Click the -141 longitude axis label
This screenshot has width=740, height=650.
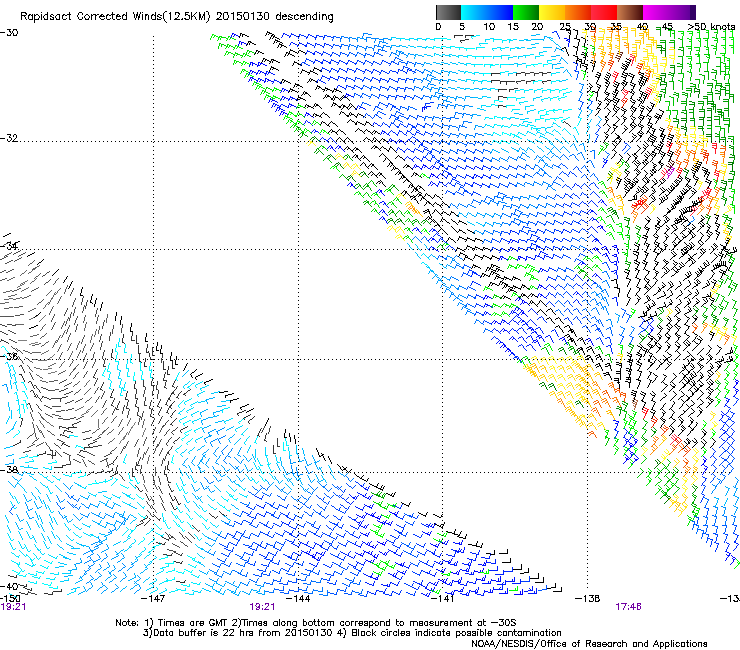[442, 599]
